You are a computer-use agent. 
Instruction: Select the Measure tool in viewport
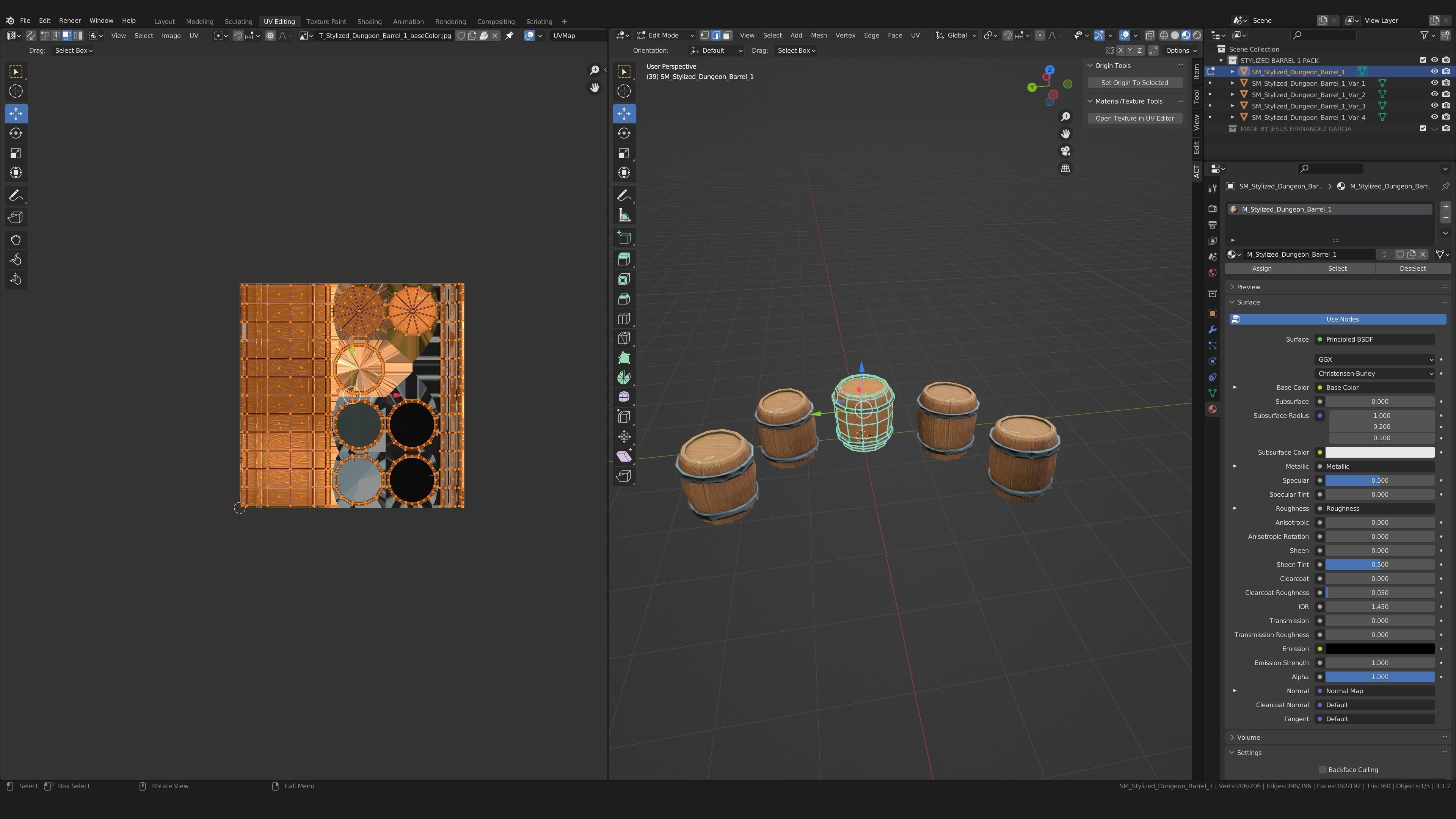[x=624, y=215]
